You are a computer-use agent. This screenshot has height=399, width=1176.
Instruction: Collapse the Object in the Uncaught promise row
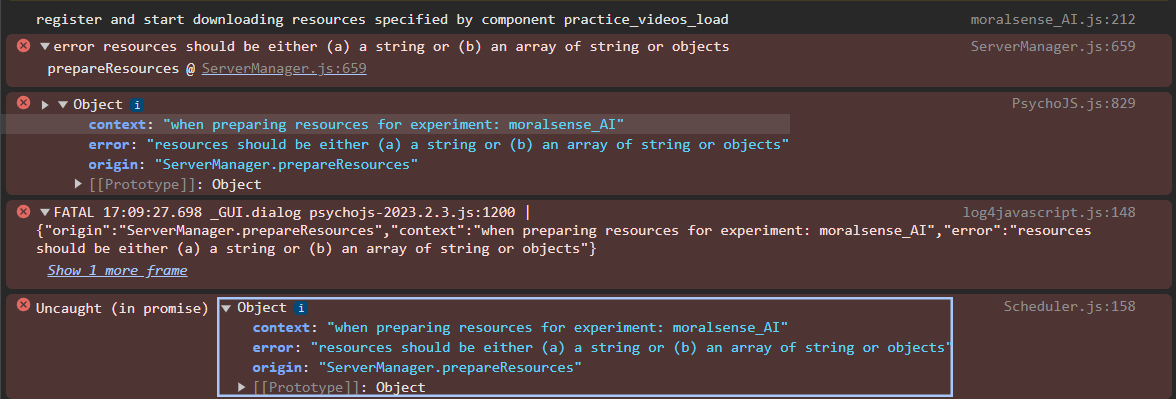(x=226, y=308)
